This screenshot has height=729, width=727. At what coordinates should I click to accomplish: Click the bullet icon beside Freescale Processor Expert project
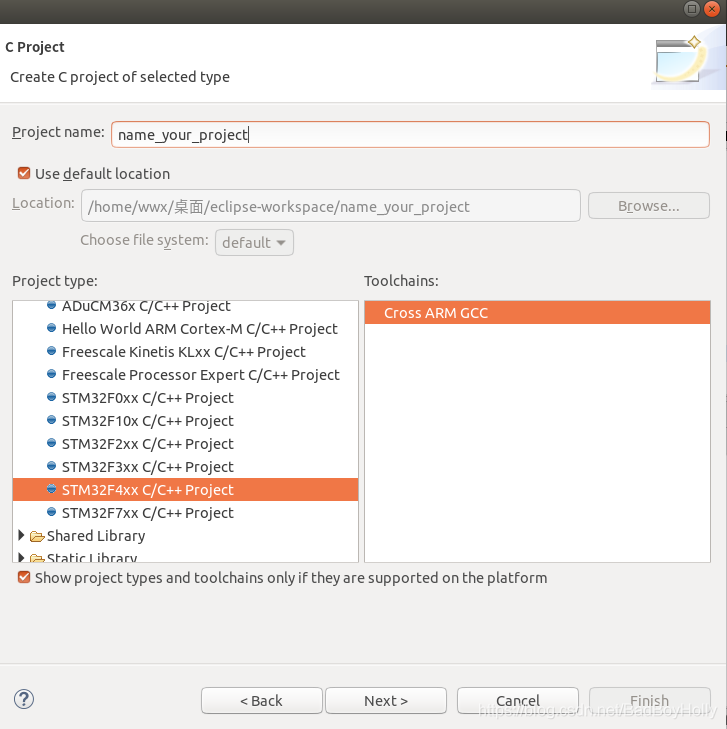pos(52,374)
